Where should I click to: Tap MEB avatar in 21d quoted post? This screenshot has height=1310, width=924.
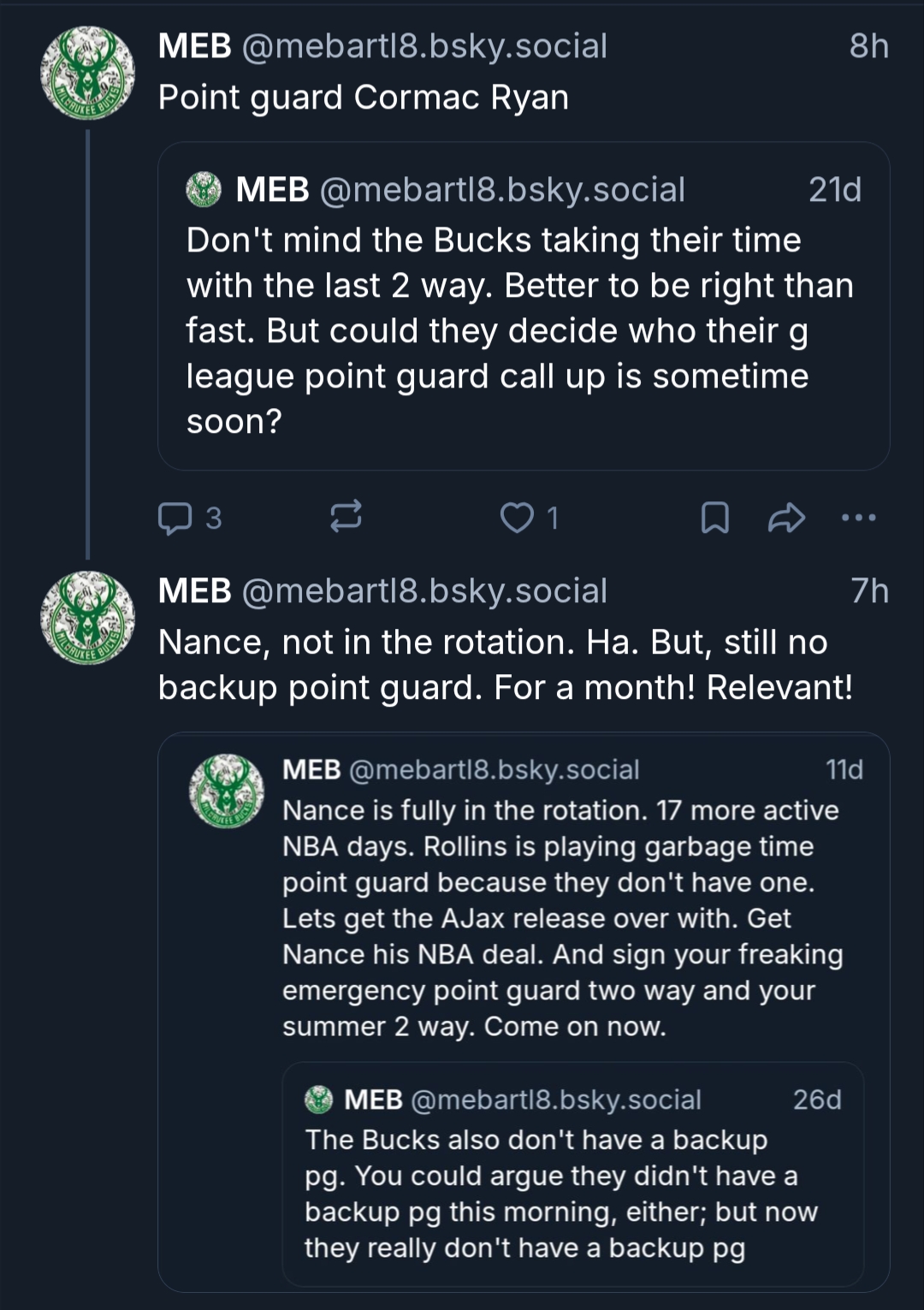coord(204,189)
